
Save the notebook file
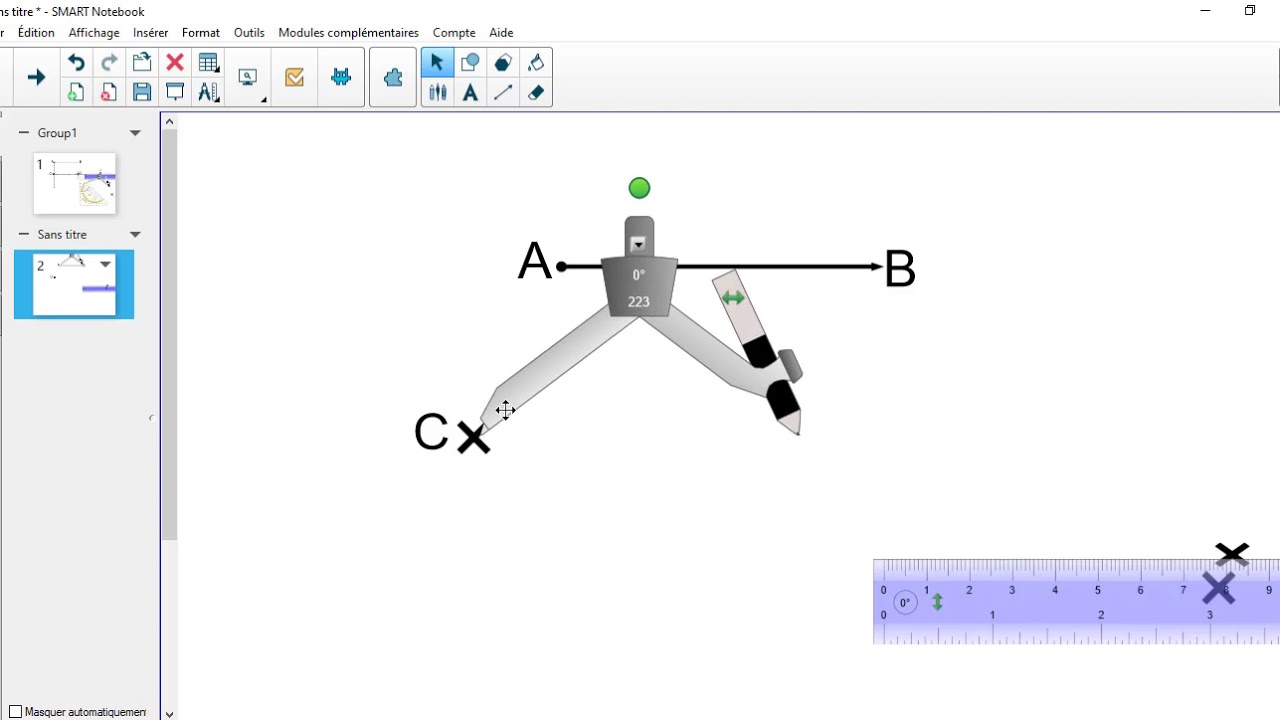[x=142, y=92]
